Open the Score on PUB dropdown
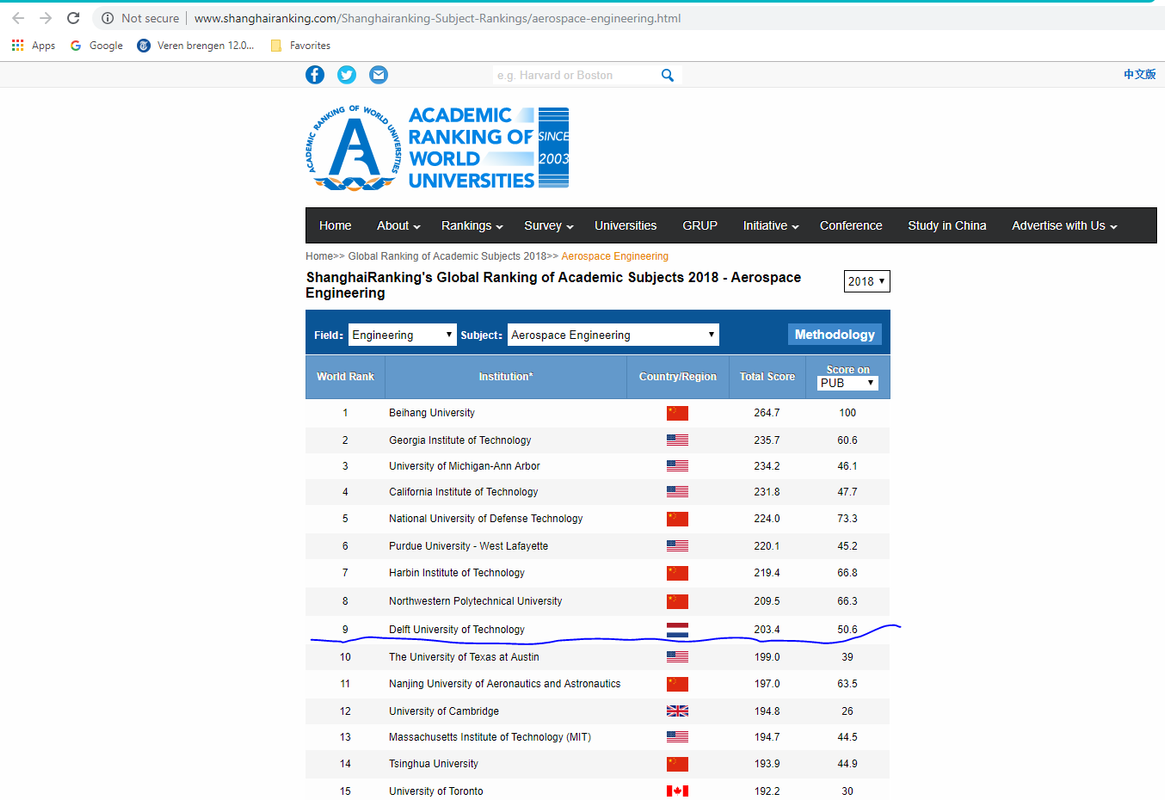Screen dimensions: 1165x800 click(x=847, y=383)
